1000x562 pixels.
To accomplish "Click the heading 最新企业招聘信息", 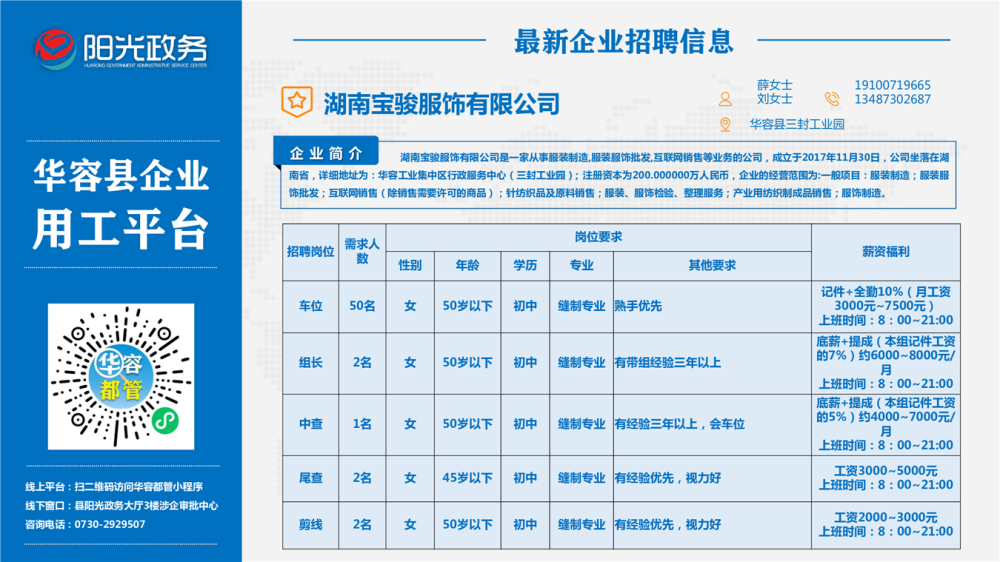I will (624, 41).
